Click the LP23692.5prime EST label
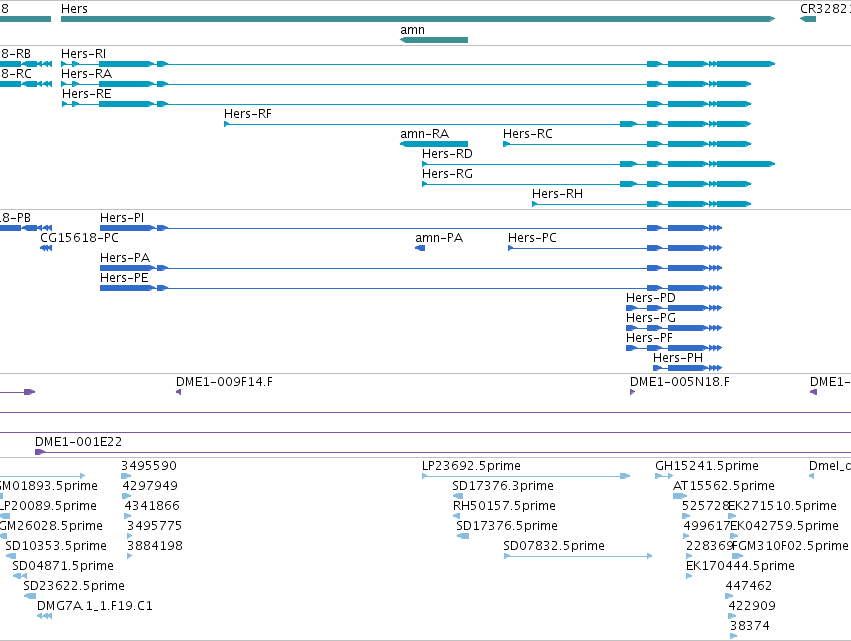This screenshot has height=641, width=851. [x=471, y=466]
